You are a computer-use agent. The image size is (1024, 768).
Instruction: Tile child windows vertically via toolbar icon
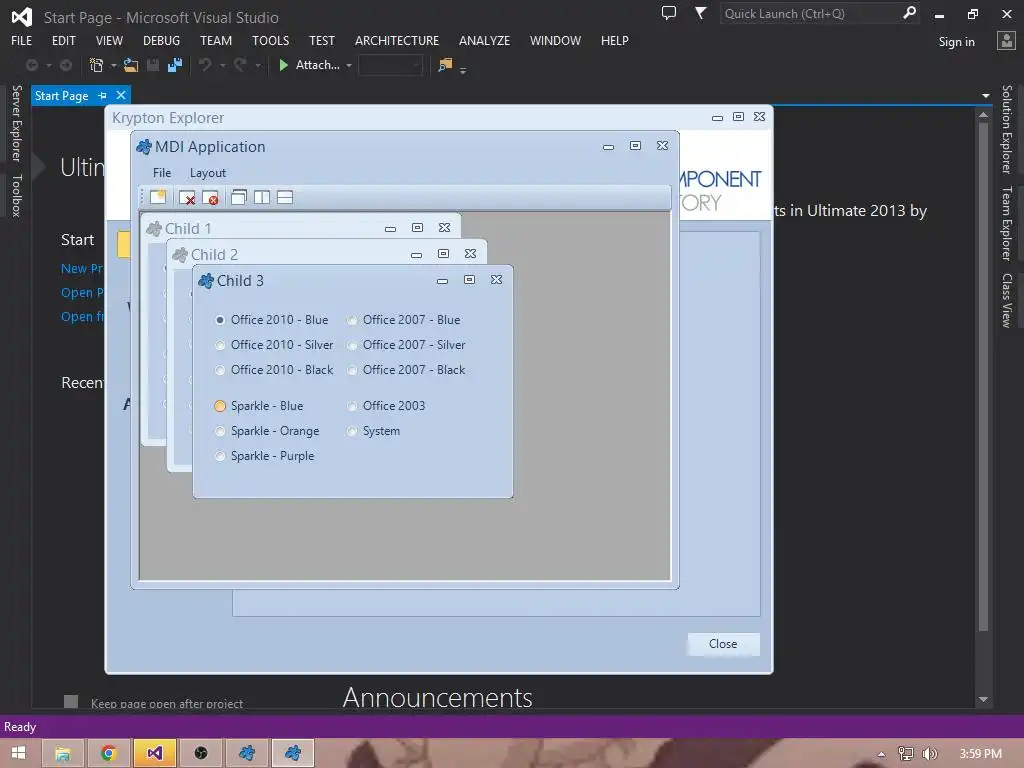click(x=262, y=197)
